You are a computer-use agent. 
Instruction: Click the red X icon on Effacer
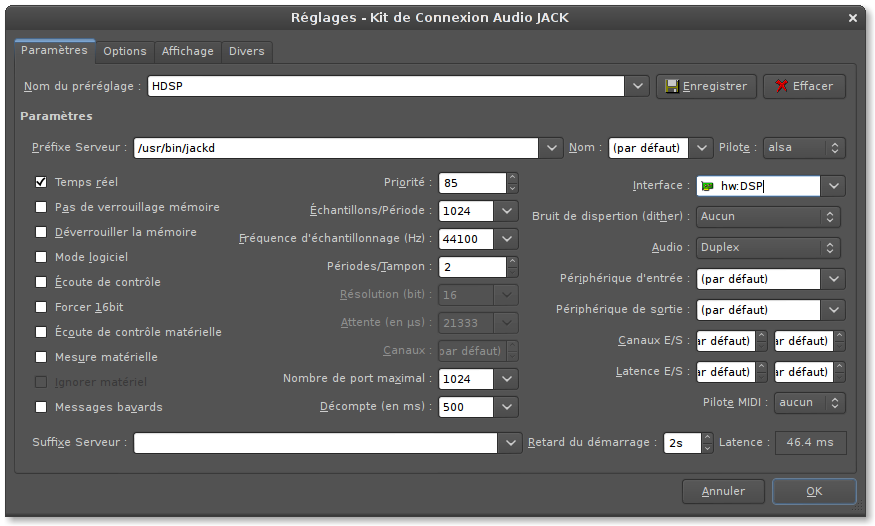click(x=781, y=87)
